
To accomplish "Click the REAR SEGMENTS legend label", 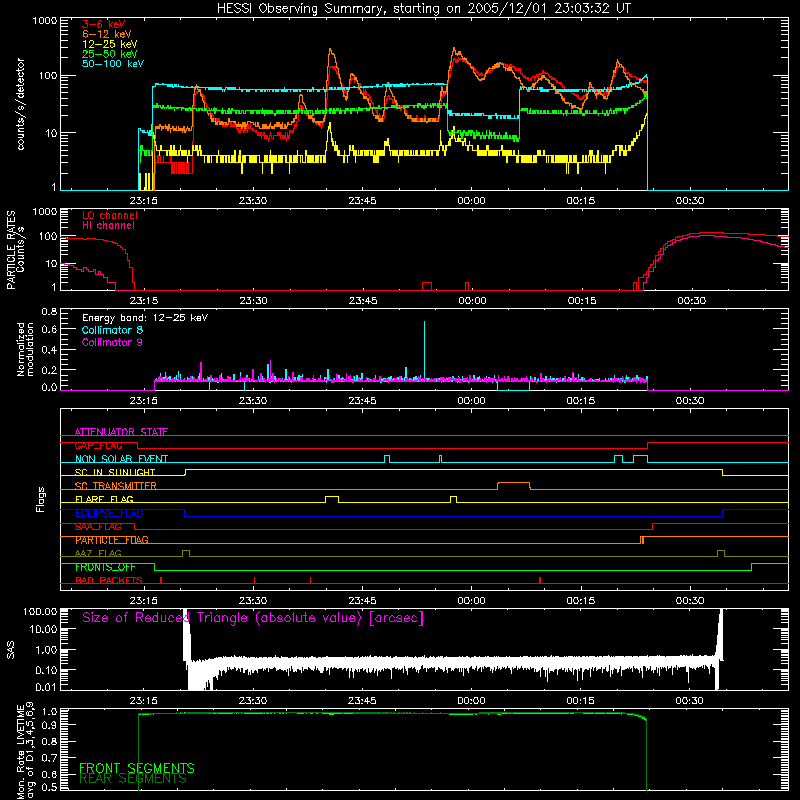I will tap(133, 779).
